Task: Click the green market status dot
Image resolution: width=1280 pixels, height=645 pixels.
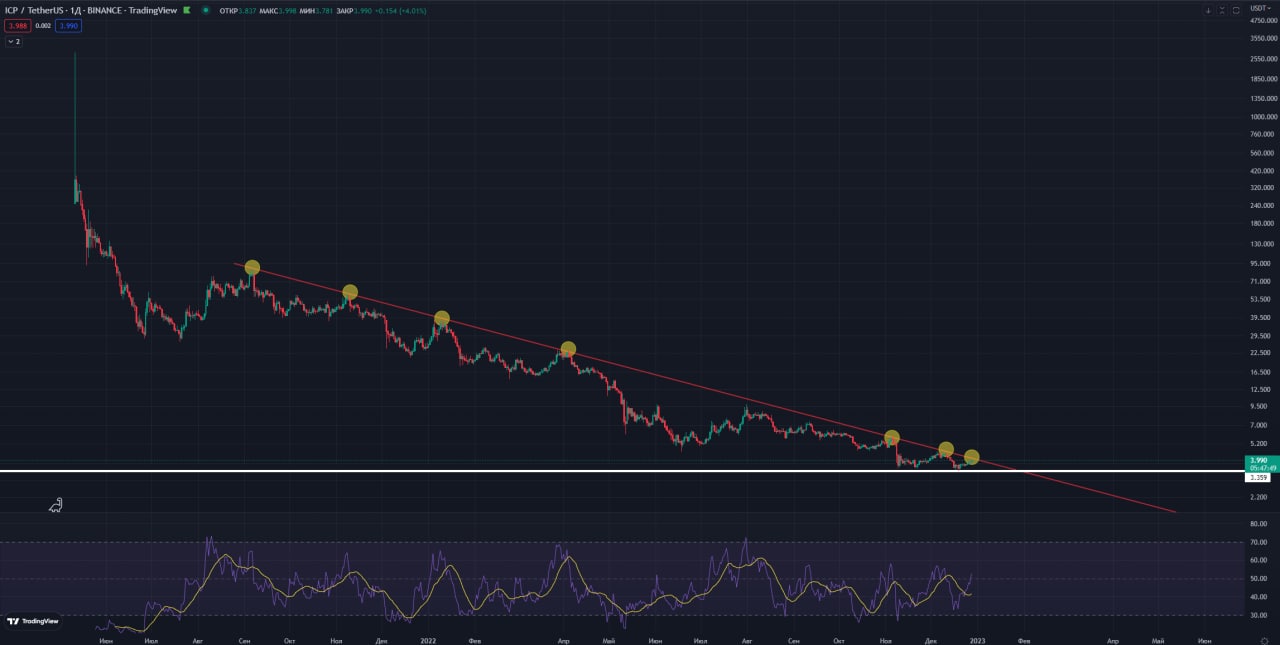Action: (x=206, y=10)
